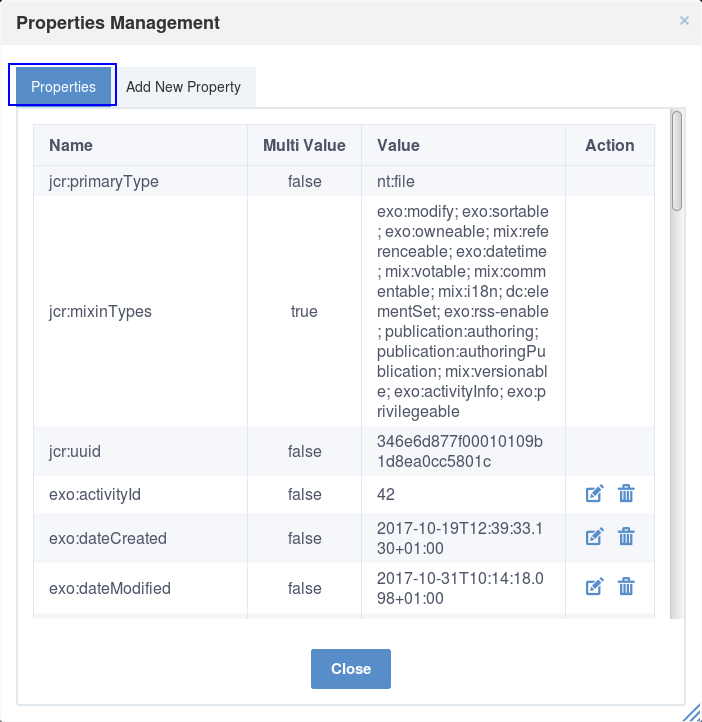Delete the exo:dateCreated property
The width and height of the screenshot is (702, 722).
(626, 537)
